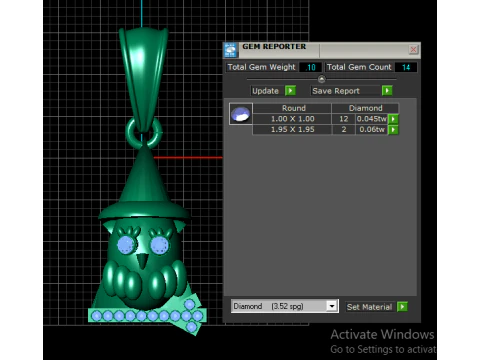Click the green Set Material arrow

[x=402, y=307]
